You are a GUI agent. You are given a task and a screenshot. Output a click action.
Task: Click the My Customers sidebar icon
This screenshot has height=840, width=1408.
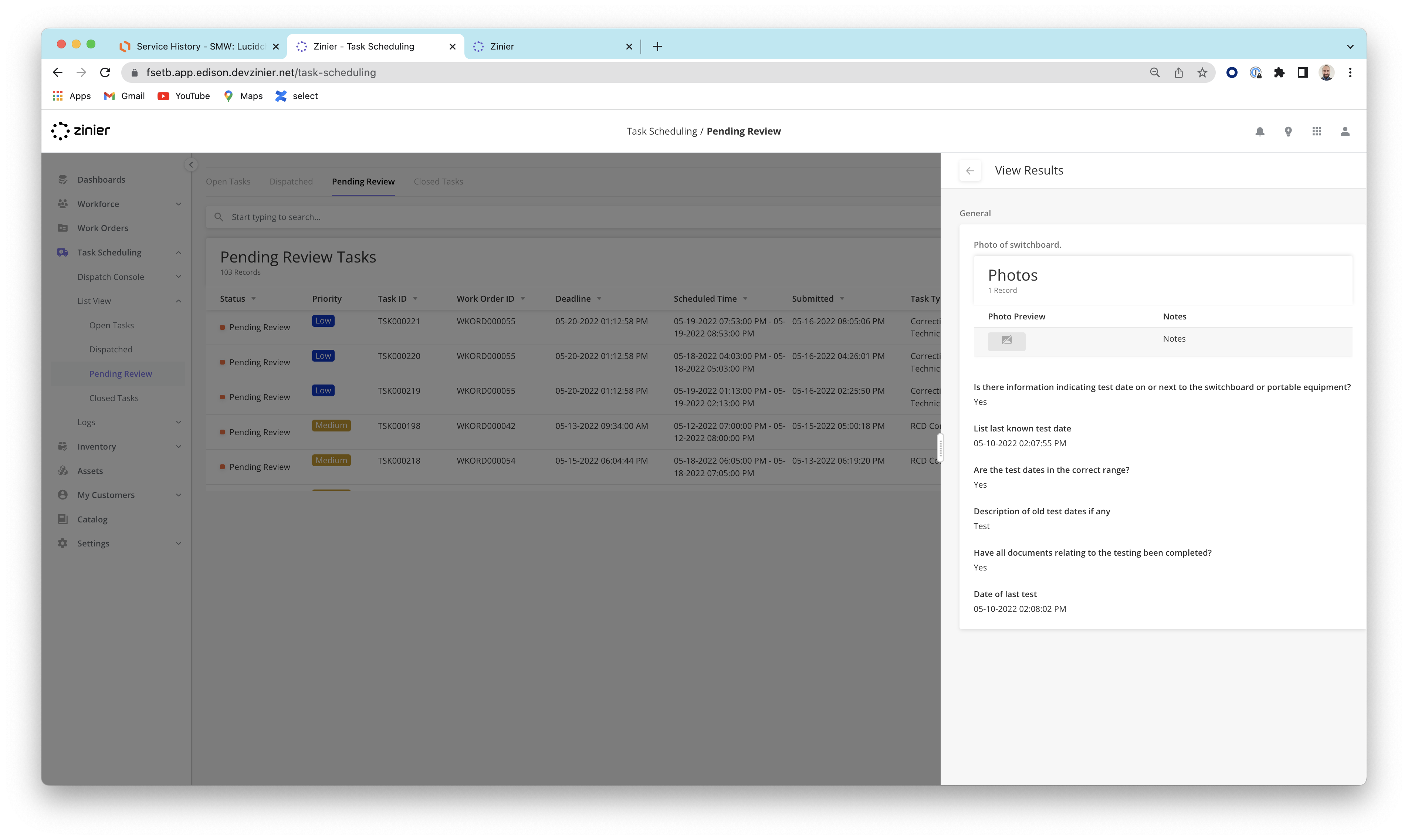[x=63, y=495]
